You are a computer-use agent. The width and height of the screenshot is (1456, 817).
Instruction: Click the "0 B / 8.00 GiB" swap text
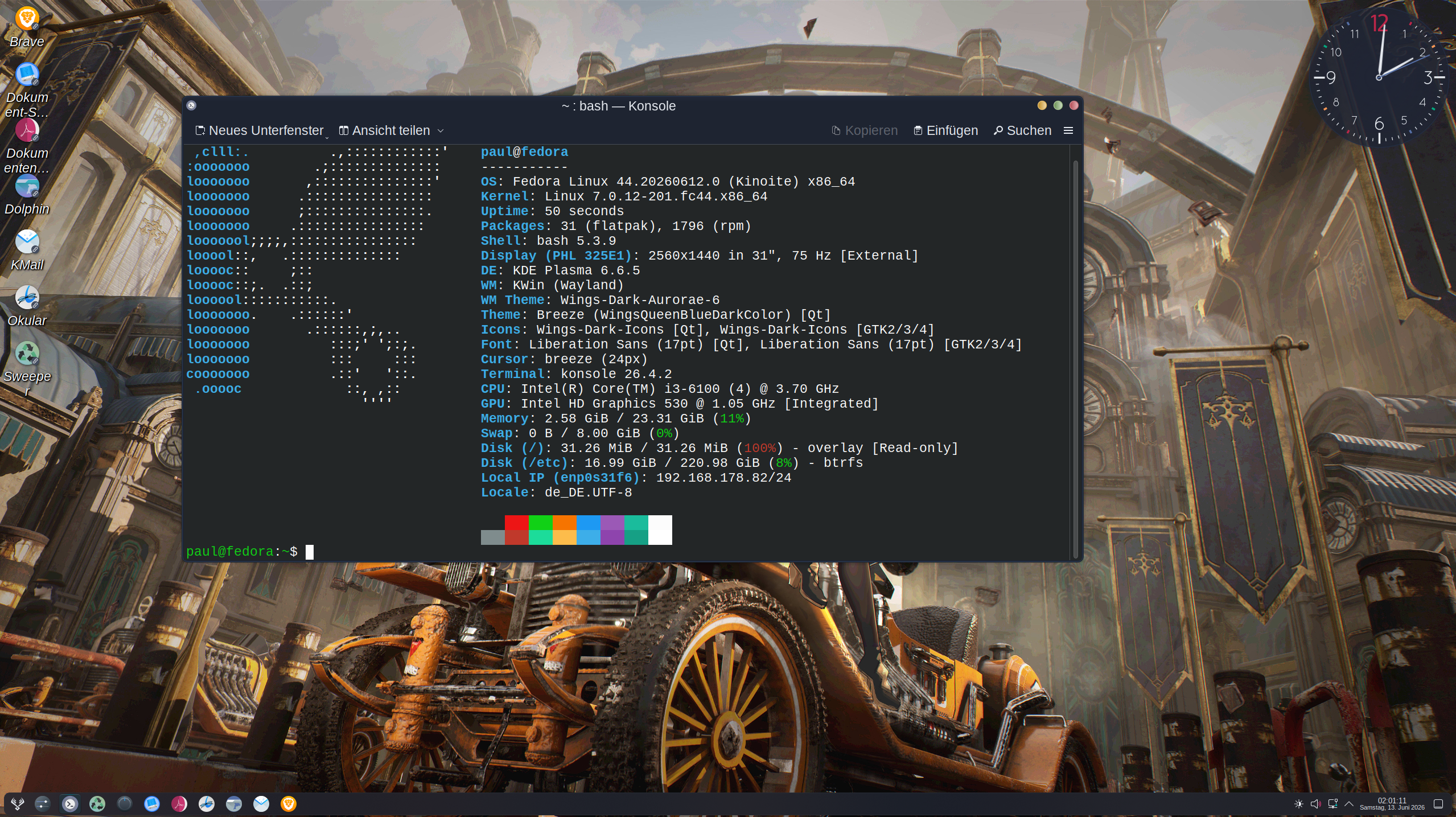(x=584, y=433)
